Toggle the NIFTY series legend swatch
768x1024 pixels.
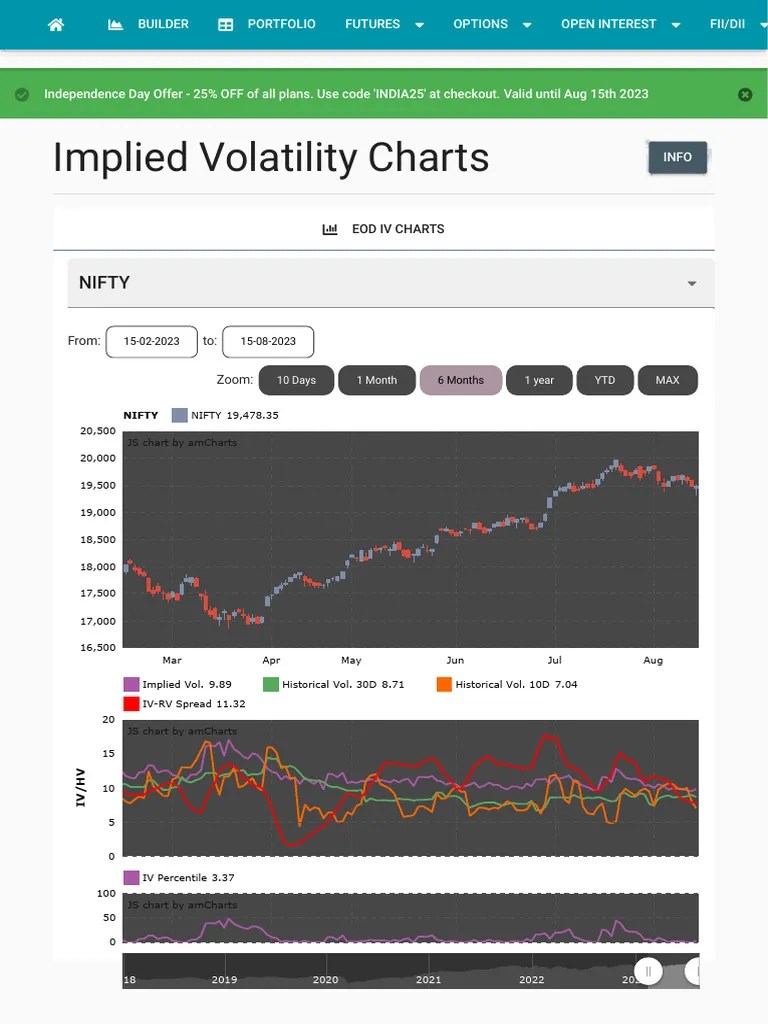click(x=180, y=415)
